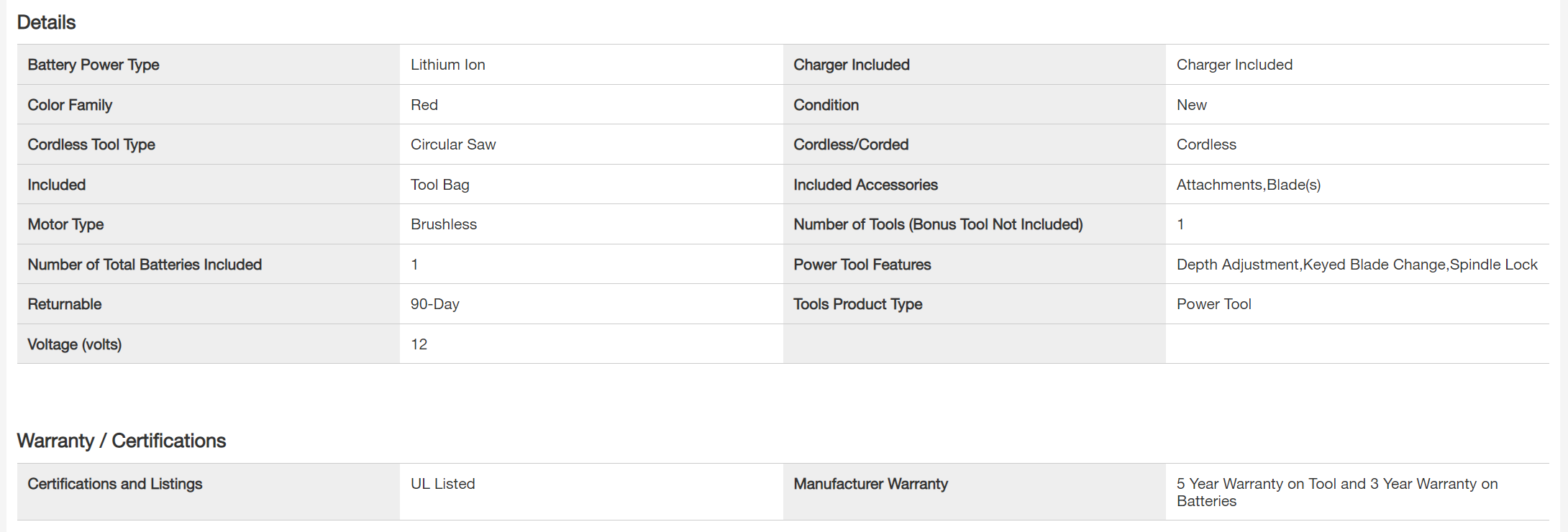1568x532 pixels.
Task: Click Number of Tools (Bonus Tool Not Included)
Action: coord(938,224)
